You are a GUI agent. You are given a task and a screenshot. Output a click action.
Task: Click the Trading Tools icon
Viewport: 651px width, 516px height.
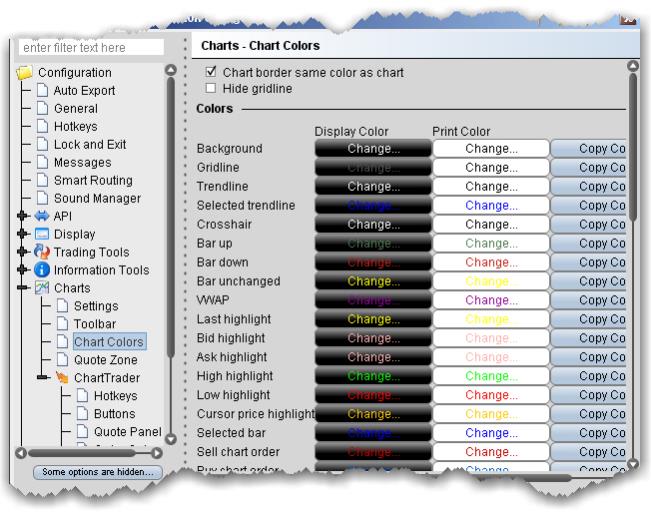click(x=42, y=252)
